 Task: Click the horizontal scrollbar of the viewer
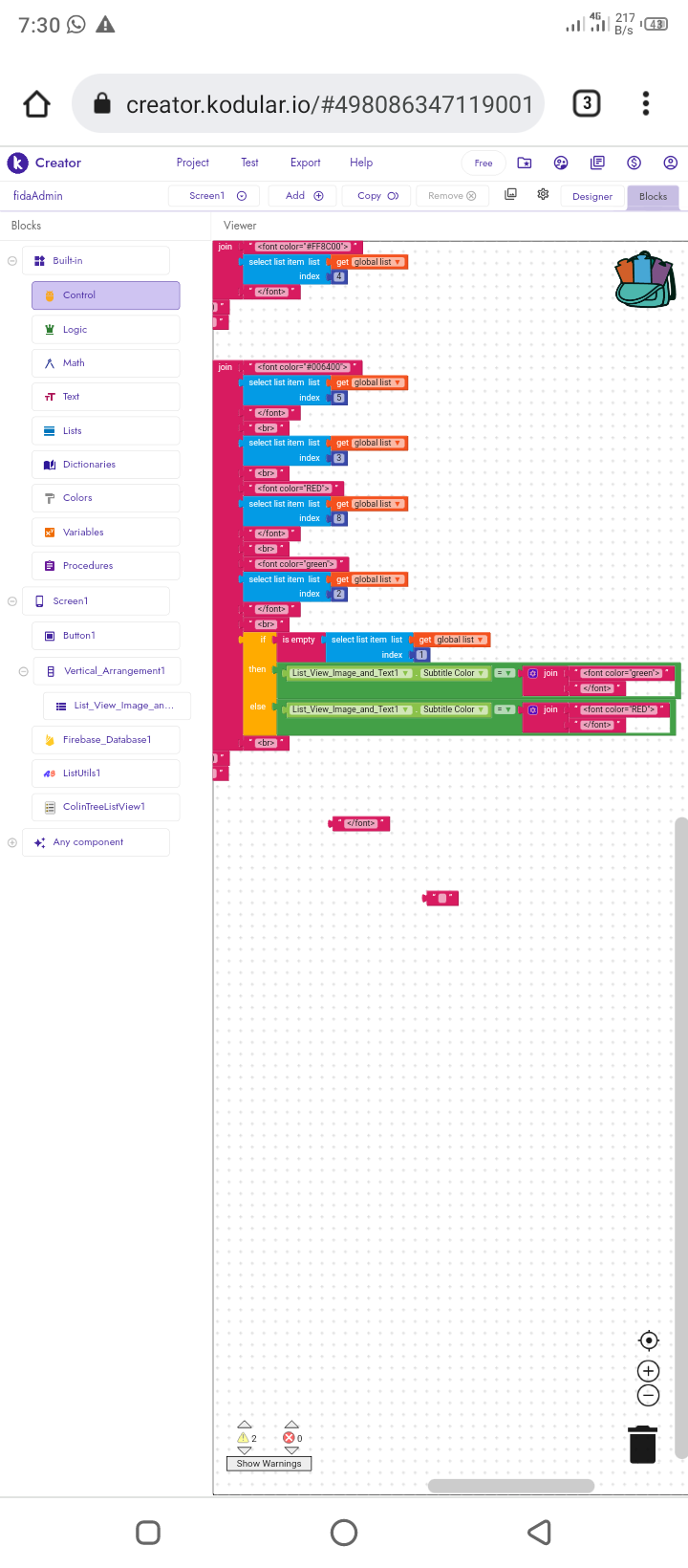[511, 1486]
